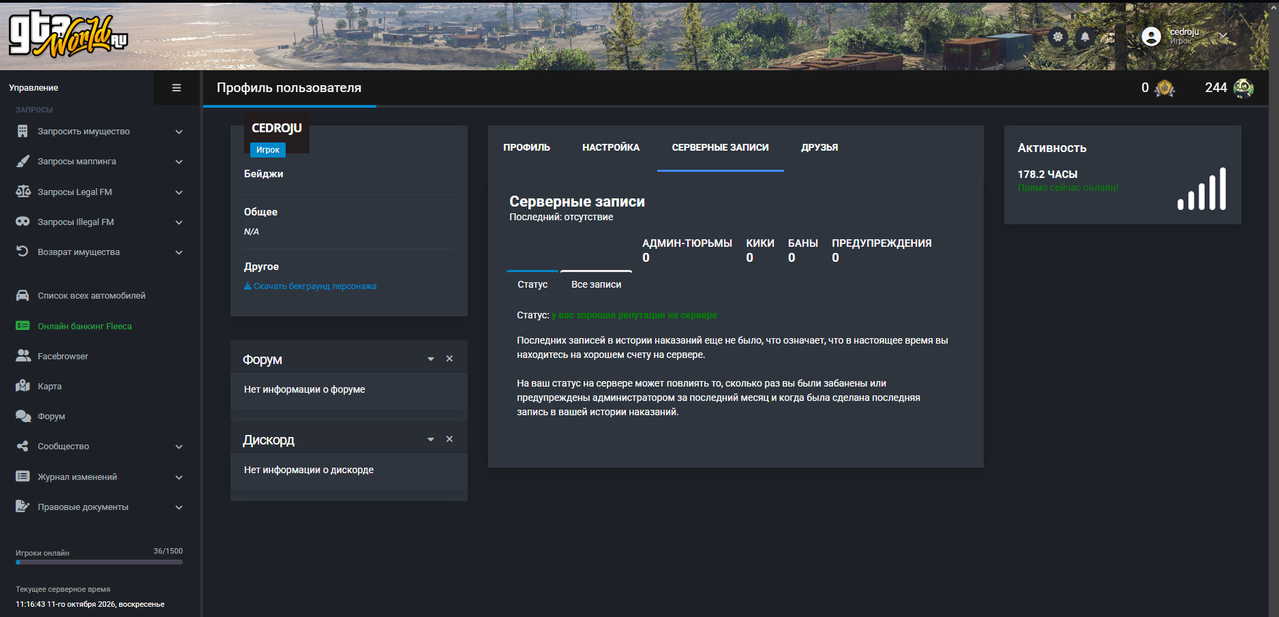Expand Возврат имущества submenu

pyautogui.click(x=179, y=252)
